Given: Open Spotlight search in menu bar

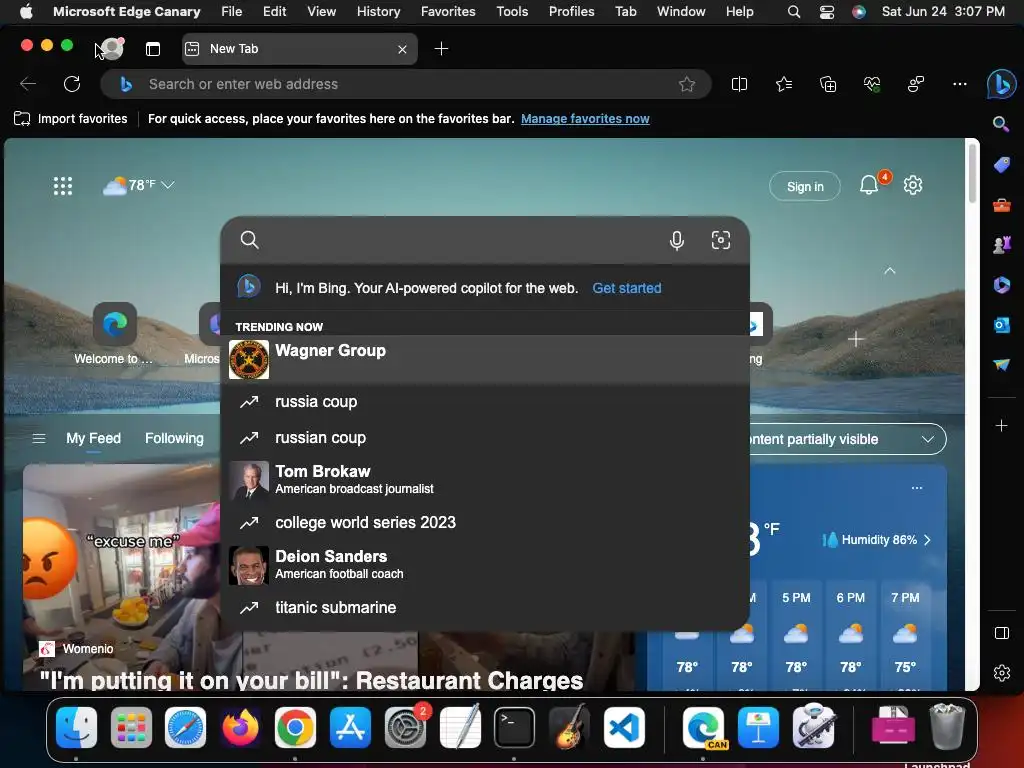Looking at the screenshot, I should [x=793, y=11].
